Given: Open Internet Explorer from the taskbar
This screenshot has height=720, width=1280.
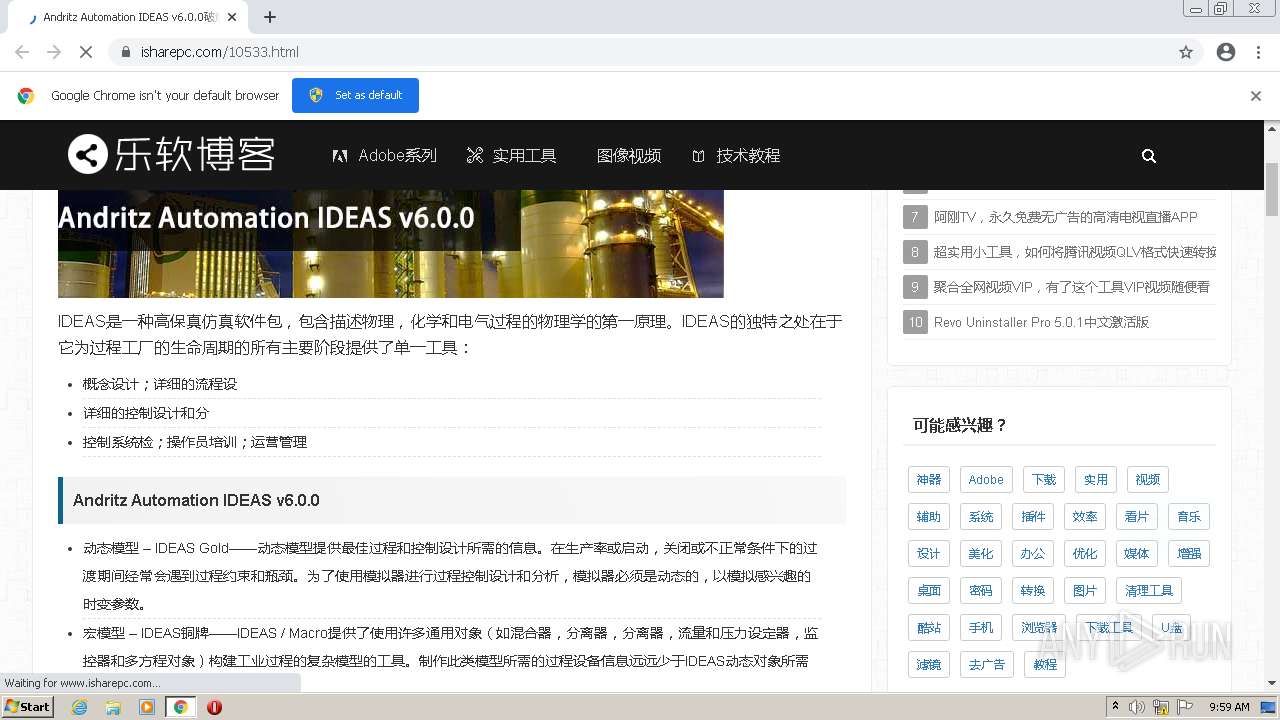Looking at the screenshot, I should 80,707.
